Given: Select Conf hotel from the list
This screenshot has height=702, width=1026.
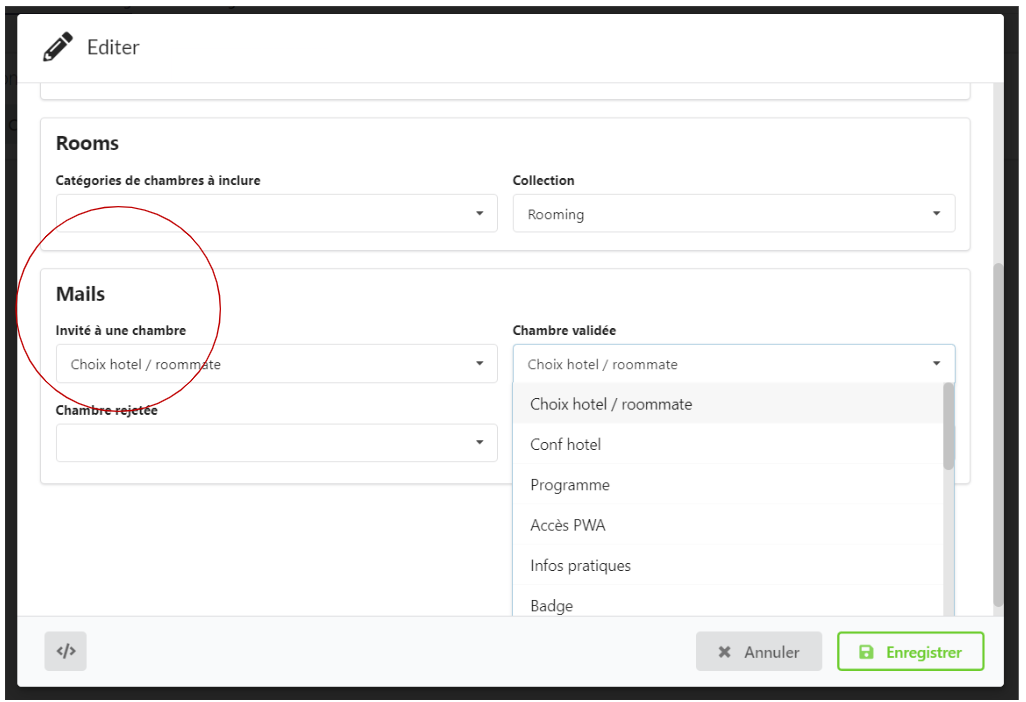Looking at the screenshot, I should pyautogui.click(x=566, y=444).
